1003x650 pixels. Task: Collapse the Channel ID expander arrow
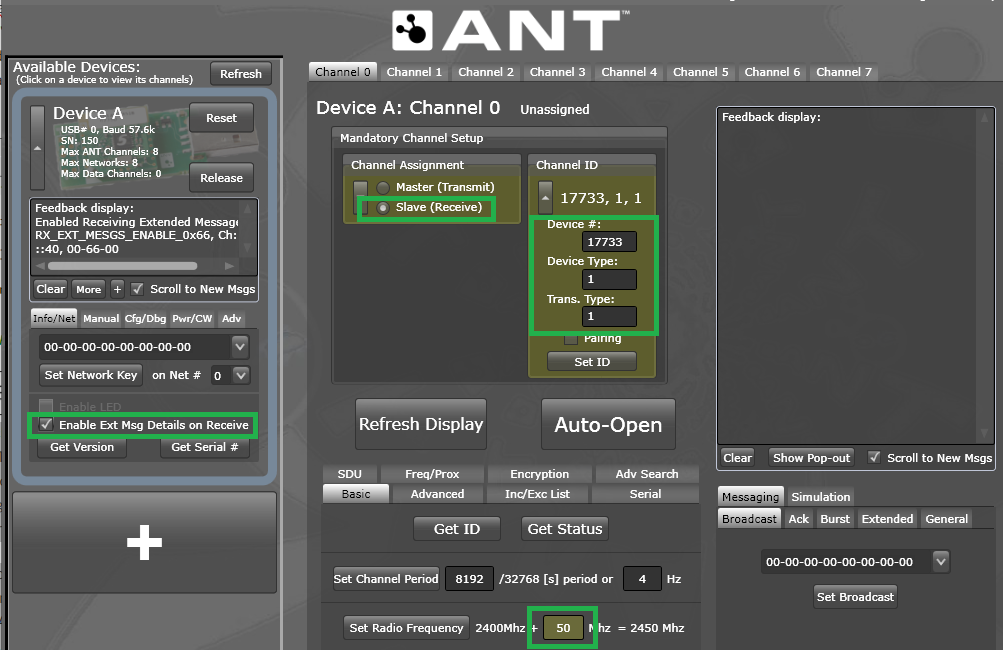click(x=545, y=197)
